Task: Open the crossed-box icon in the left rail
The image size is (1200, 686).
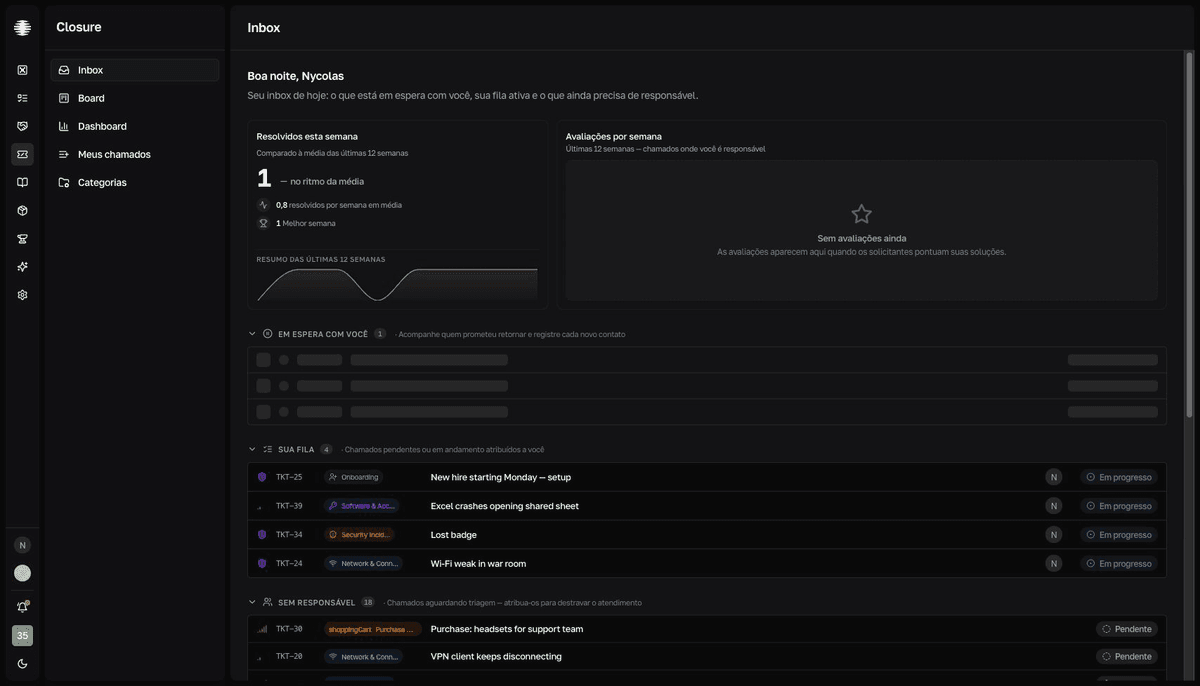Action: click(x=22, y=70)
